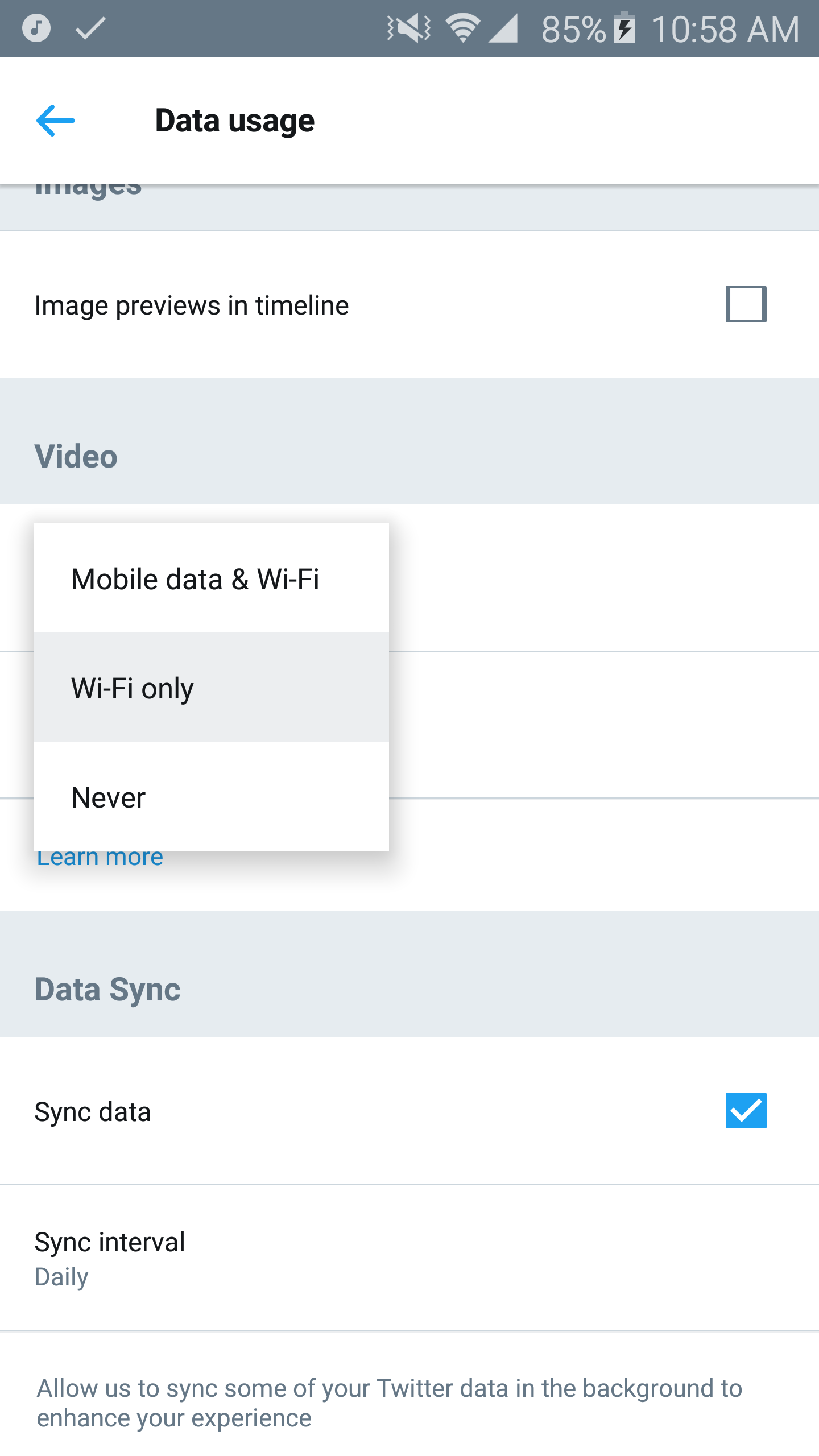Tap the Data Sync section header
This screenshot has height=1456, width=819.
point(107,990)
